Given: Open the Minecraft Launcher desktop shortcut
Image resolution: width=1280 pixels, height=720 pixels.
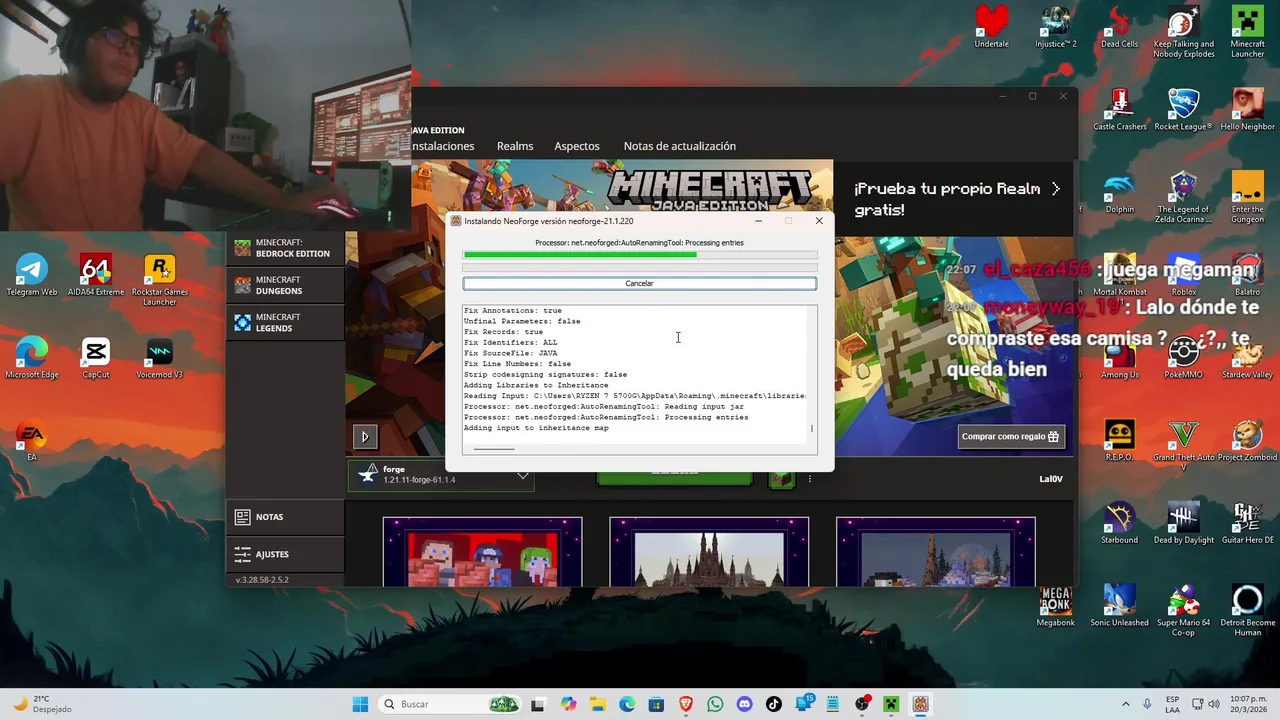Looking at the screenshot, I should (x=1247, y=31).
